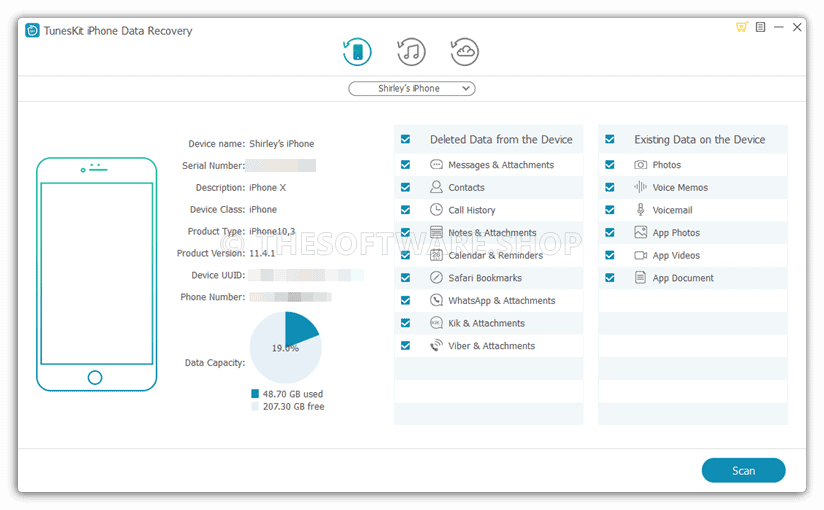This screenshot has height=510, width=824.
Task: Toggle the App Document checkbox
Action: click(x=610, y=278)
